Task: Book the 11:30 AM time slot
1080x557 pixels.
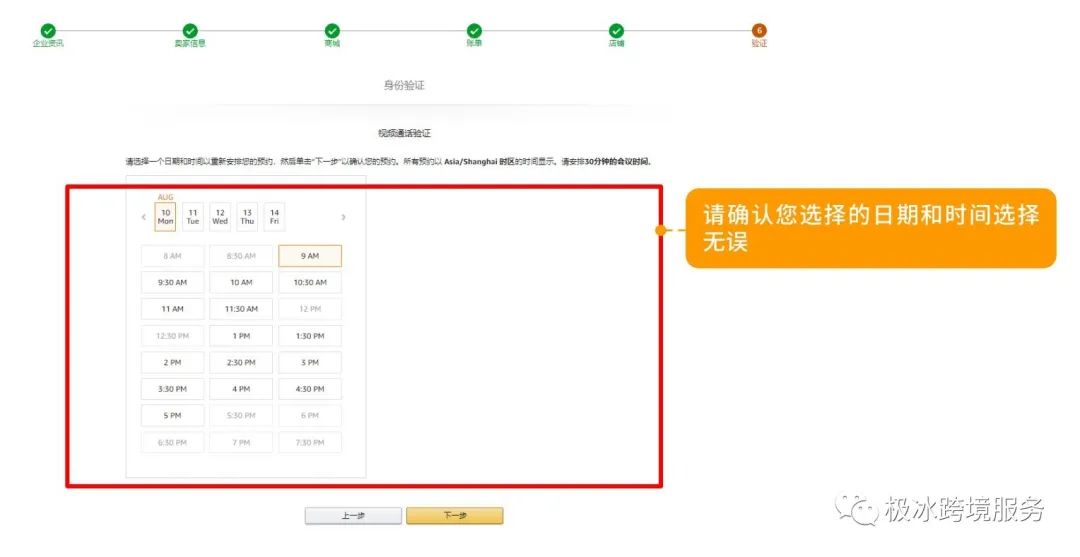Action: [241, 309]
